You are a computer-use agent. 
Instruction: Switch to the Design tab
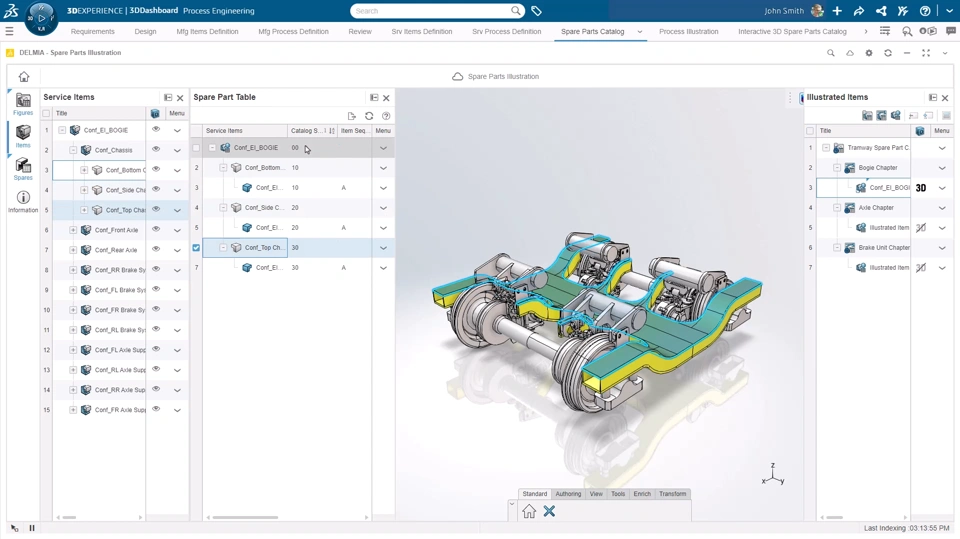[x=145, y=31]
